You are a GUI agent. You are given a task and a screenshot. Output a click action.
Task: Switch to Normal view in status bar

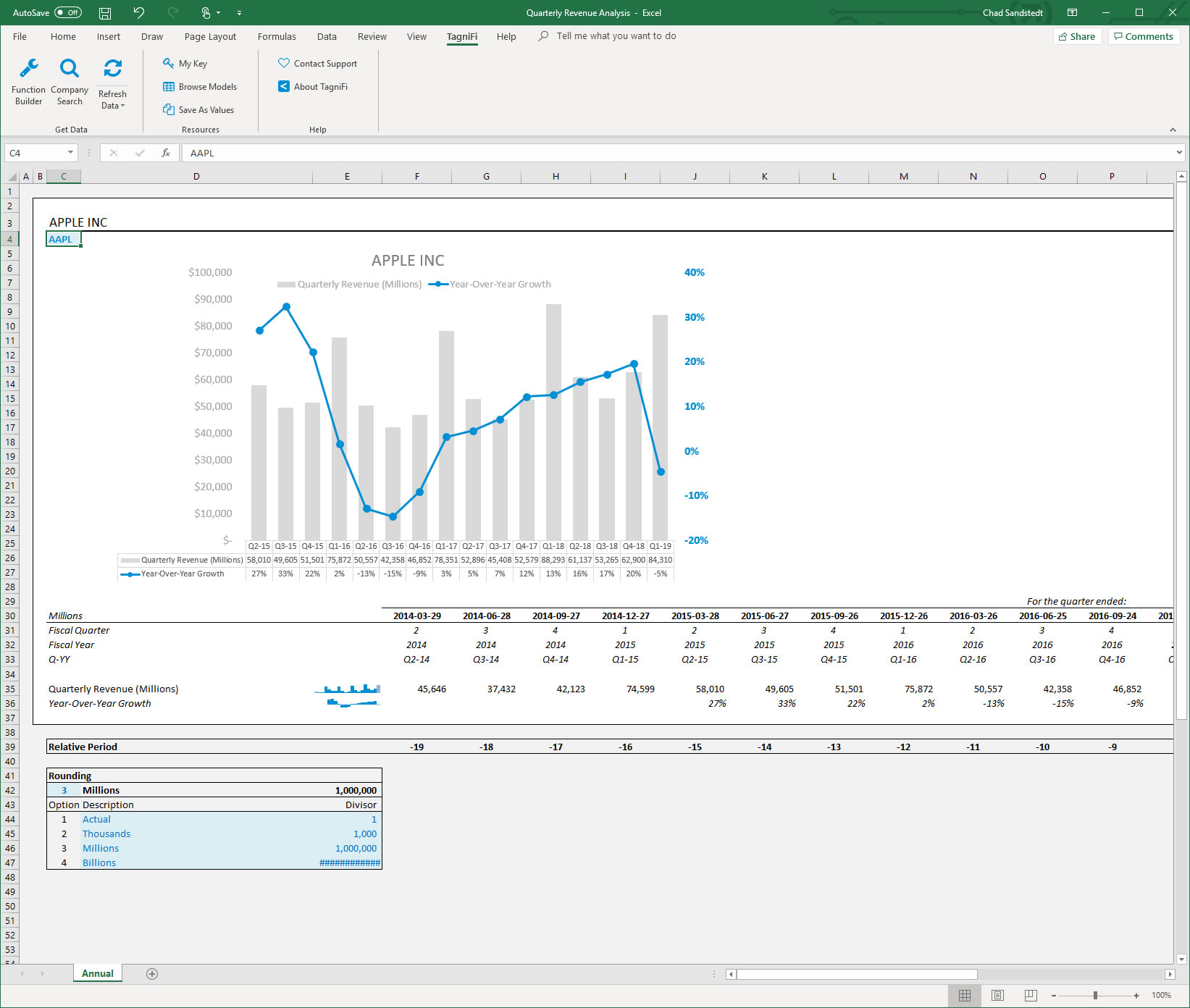point(965,996)
